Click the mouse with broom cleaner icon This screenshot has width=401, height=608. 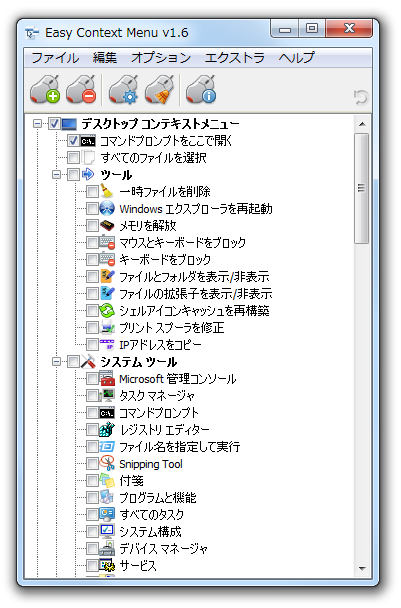[x=159, y=90]
